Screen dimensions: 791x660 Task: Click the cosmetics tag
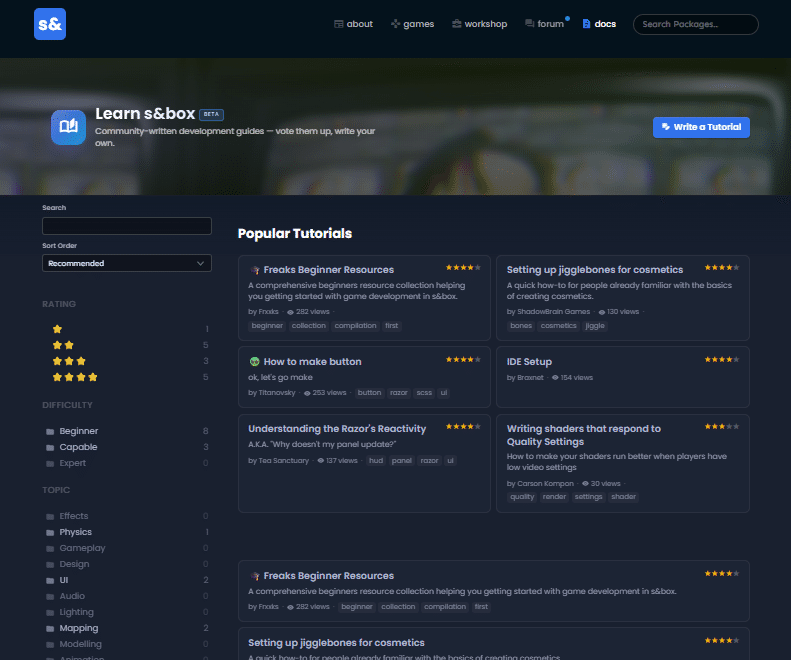click(558, 325)
